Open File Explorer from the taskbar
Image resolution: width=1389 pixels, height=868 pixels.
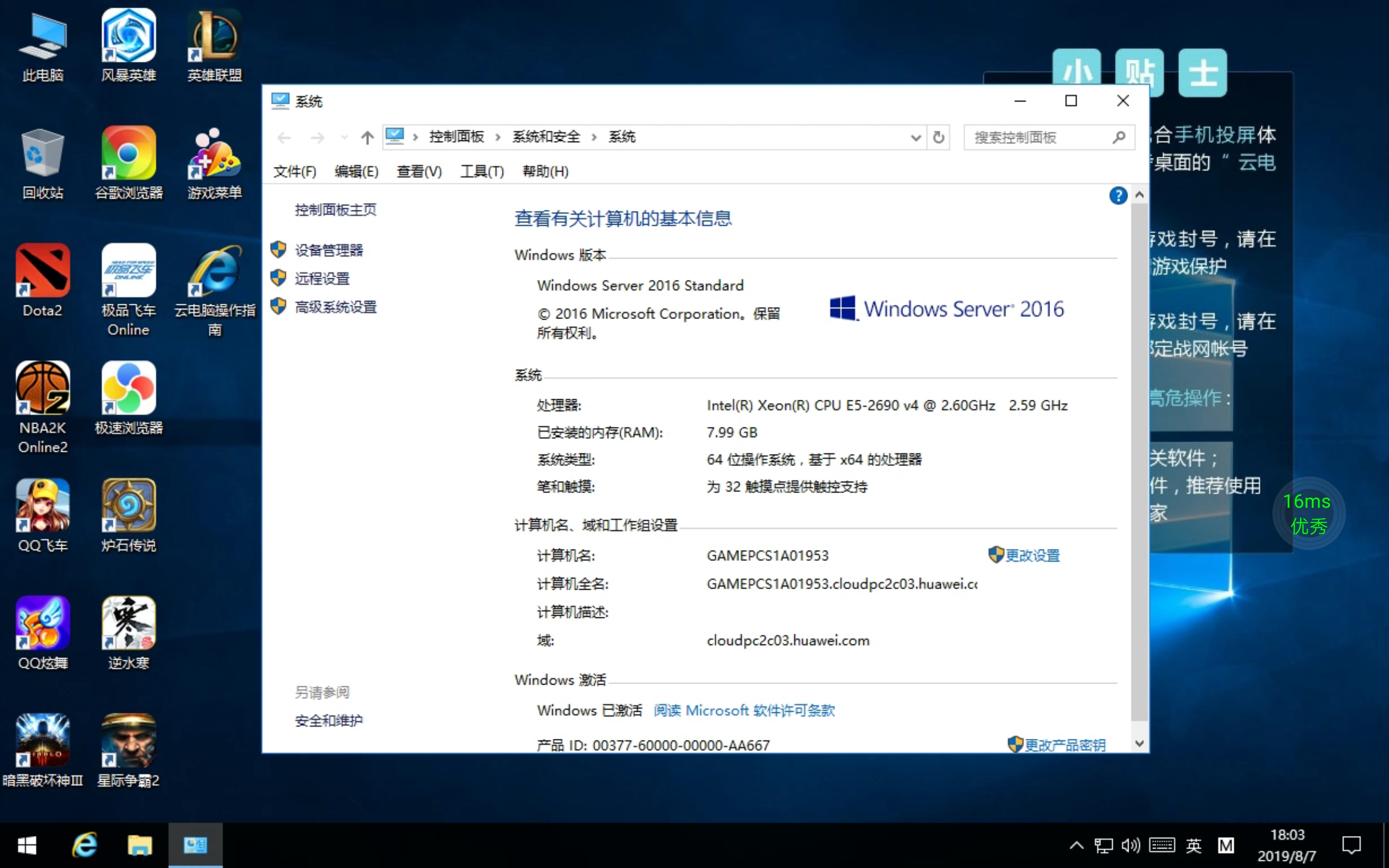(139, 845)
